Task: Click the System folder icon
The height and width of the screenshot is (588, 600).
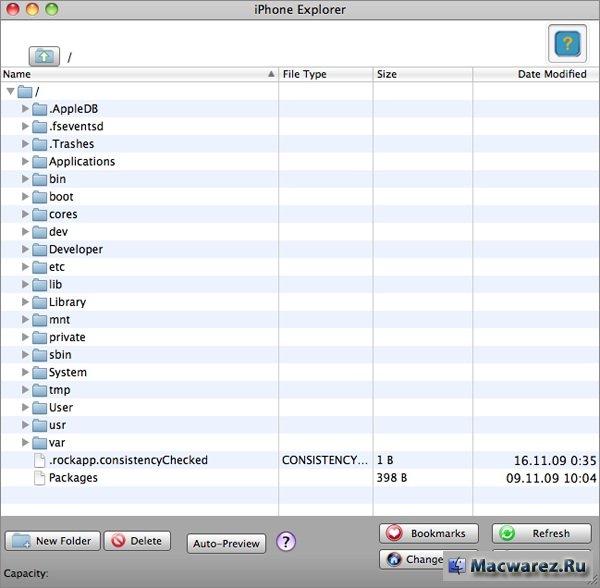Action: 40,372
